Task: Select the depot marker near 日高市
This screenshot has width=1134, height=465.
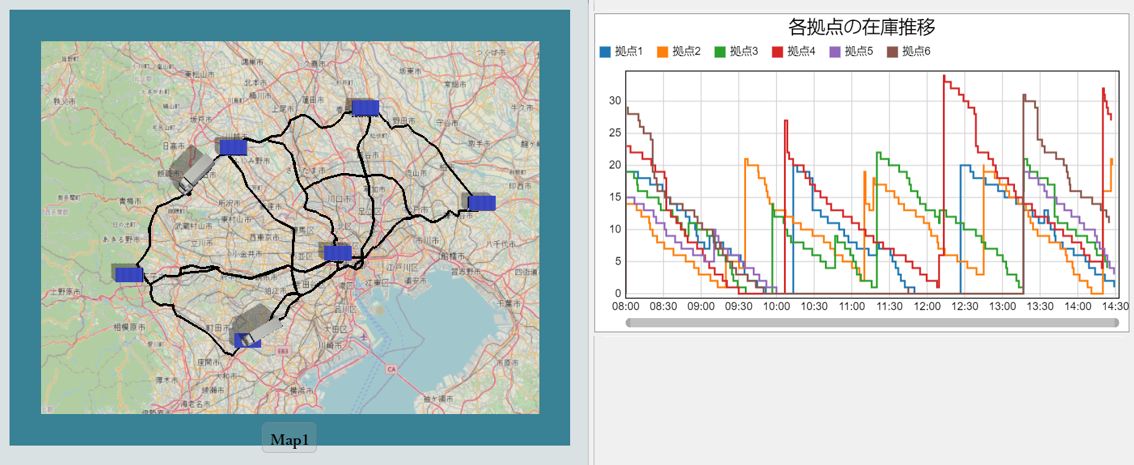Action: pyautogui.click(x=232, y=146)
